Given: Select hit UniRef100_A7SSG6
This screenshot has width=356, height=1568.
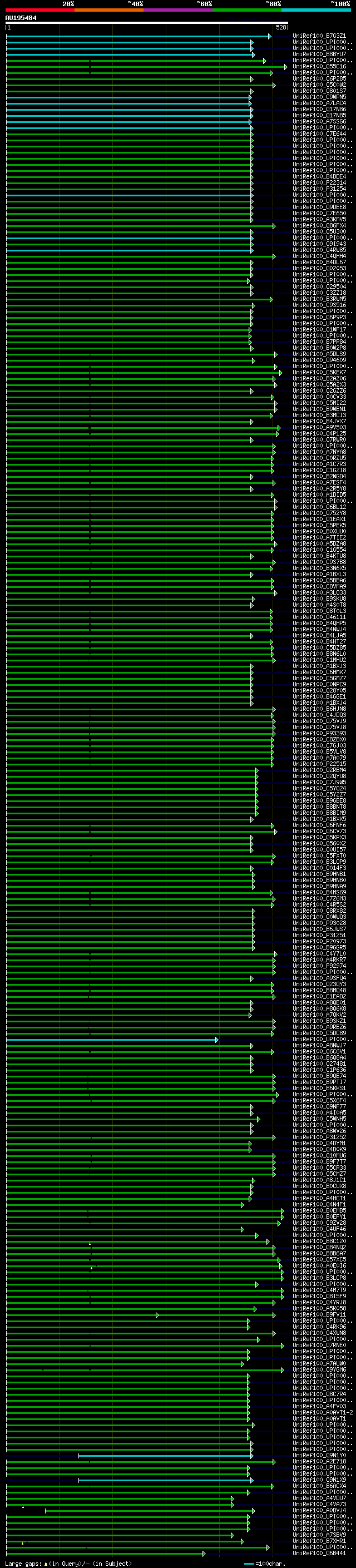Looking at the screenshot, I should tap(319, 121).
